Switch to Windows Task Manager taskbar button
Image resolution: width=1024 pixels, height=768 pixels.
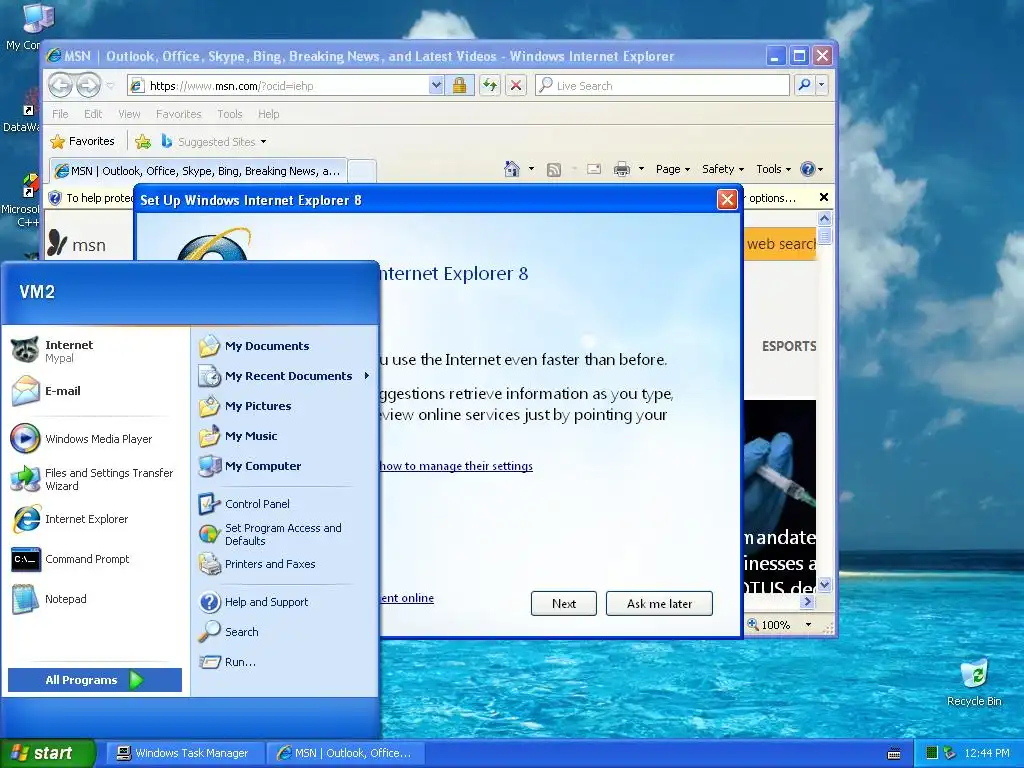(x=185, y=753)
